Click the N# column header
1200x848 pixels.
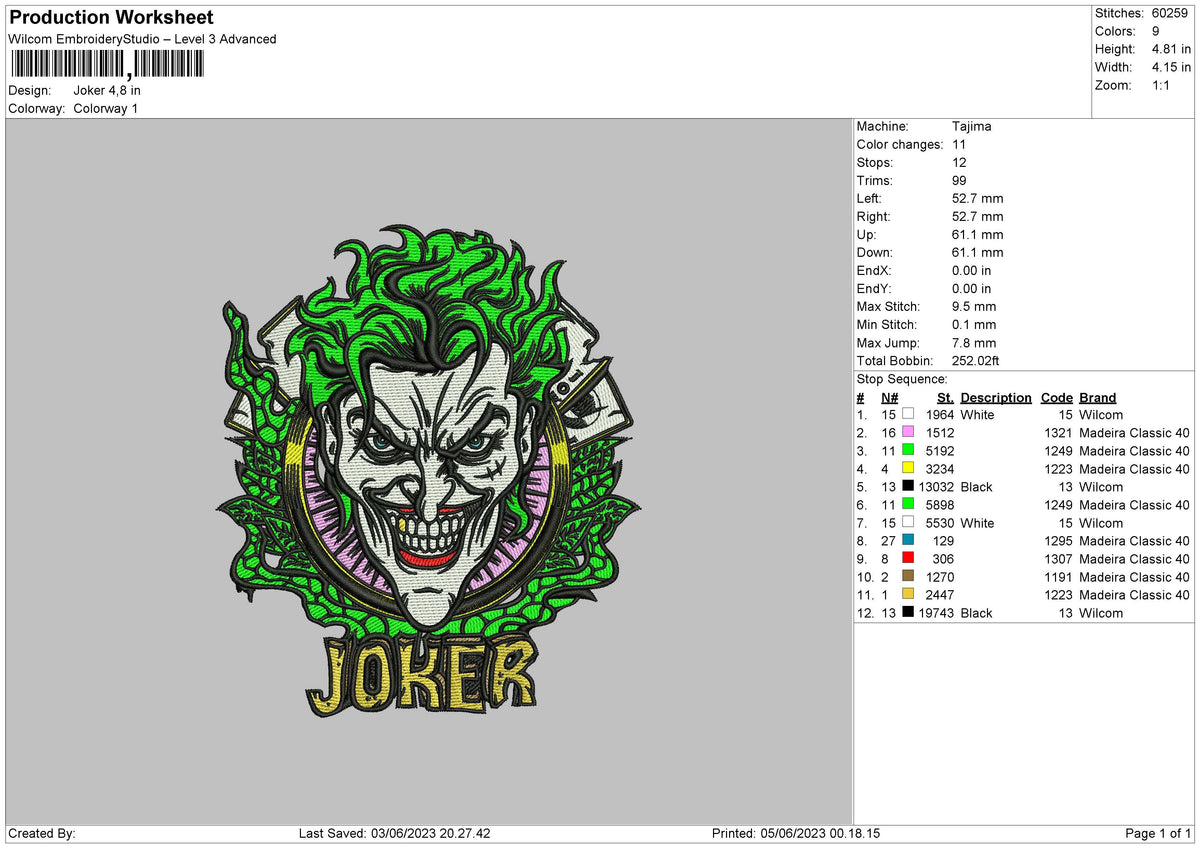[890, 398]
